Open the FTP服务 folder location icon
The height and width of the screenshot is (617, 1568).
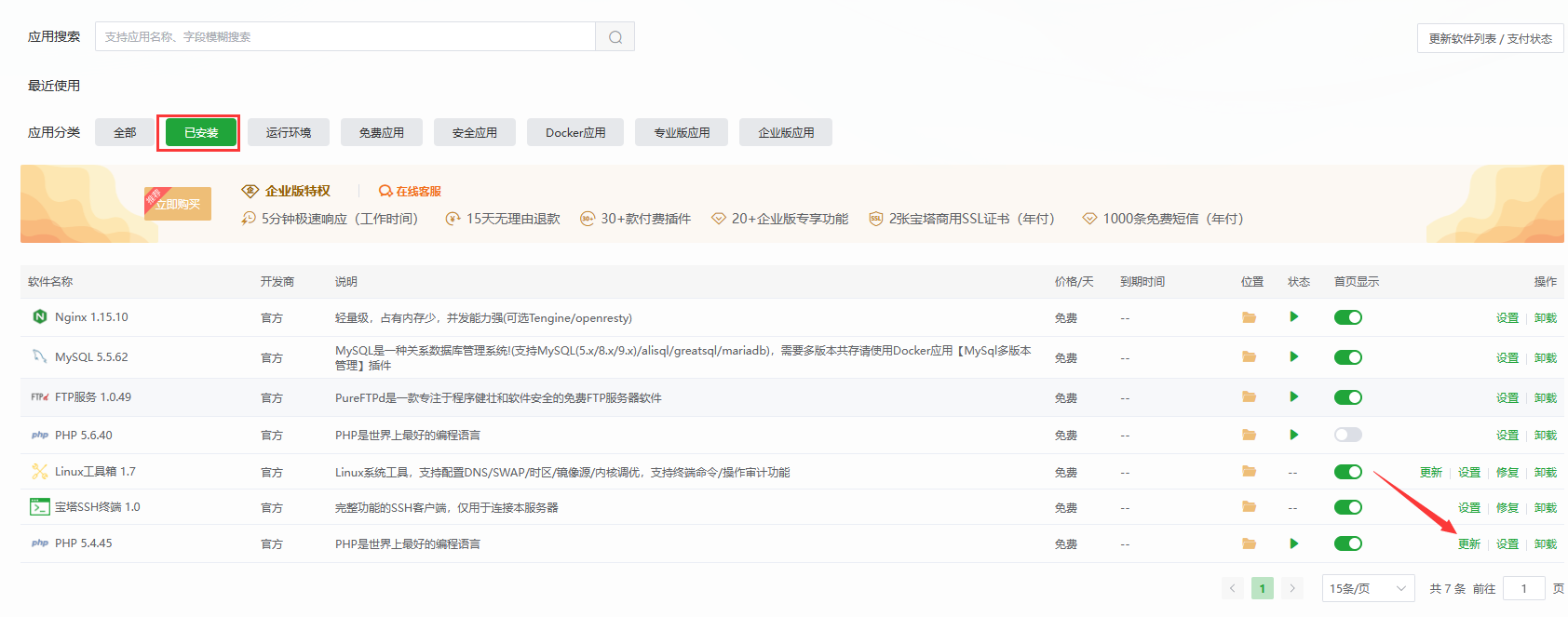[1250, 397]
